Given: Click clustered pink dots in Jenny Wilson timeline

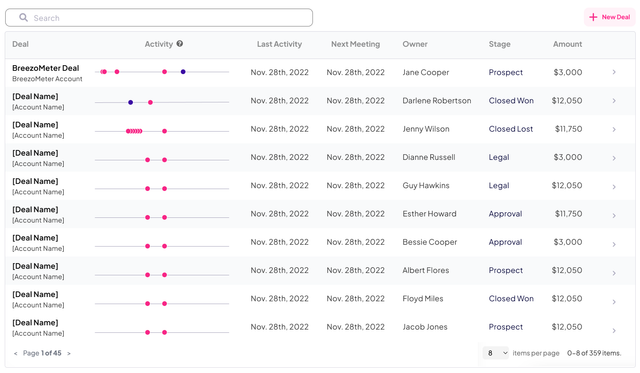Looking at the screenshot, I should pyautogui.click(x=134, y=131).
